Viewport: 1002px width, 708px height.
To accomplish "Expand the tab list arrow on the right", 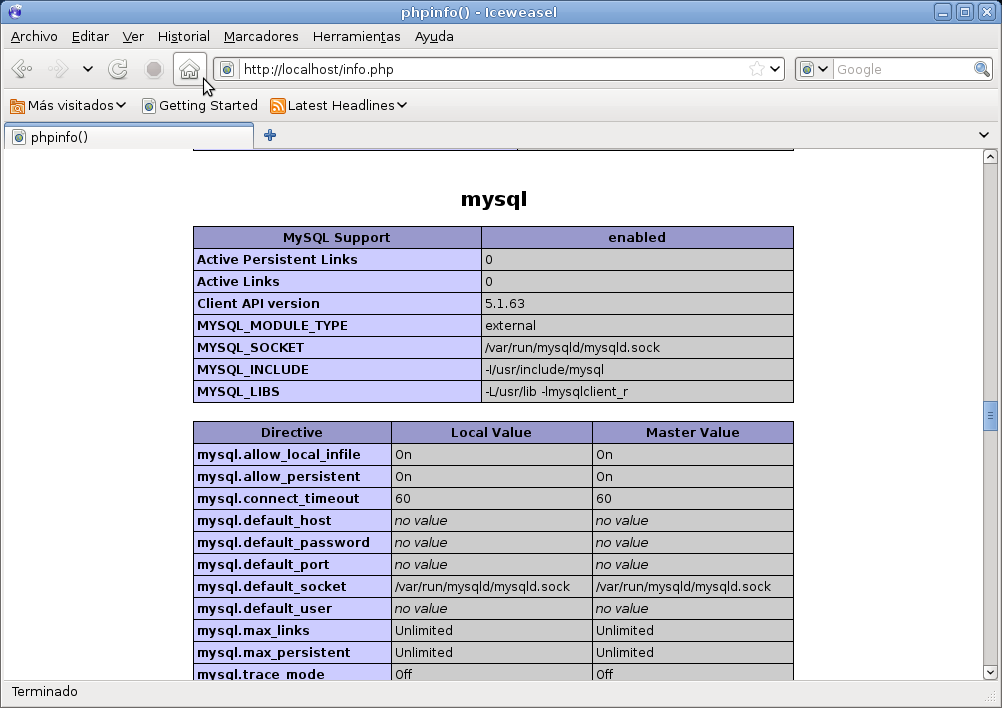I will click(983, 134).
